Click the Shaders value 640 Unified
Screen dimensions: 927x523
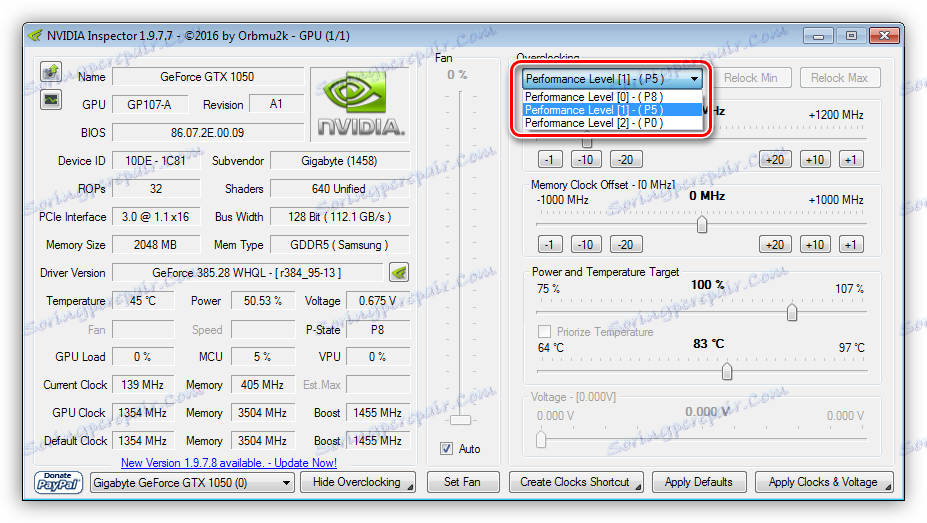(x=339, y=189)
